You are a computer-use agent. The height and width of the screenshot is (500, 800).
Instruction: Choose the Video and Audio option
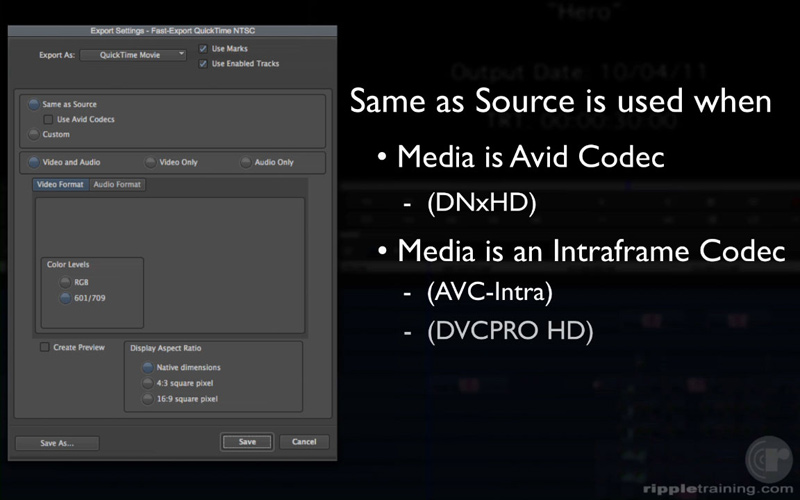pos(34,162)
